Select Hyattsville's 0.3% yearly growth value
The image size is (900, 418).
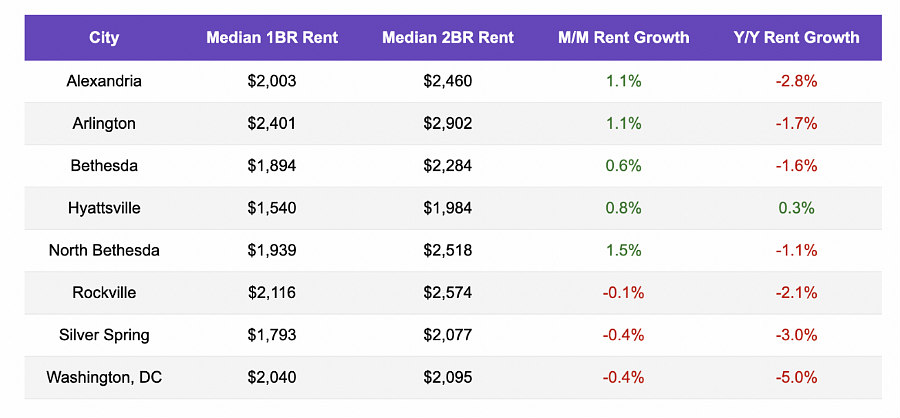796,208
